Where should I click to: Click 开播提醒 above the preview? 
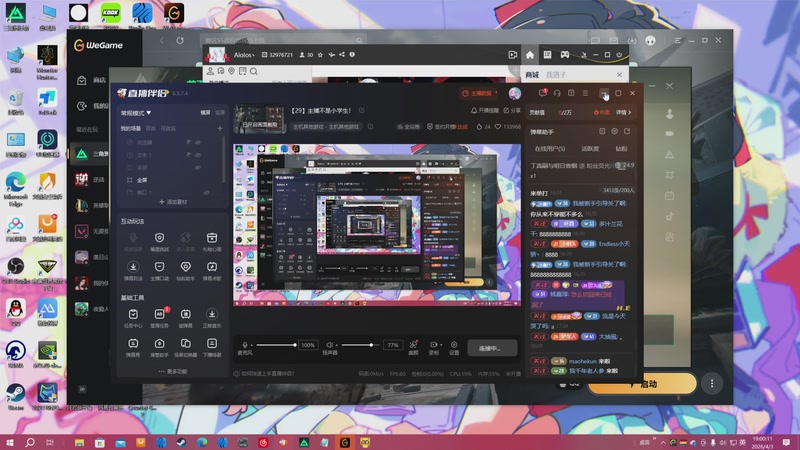pos(485,110)
